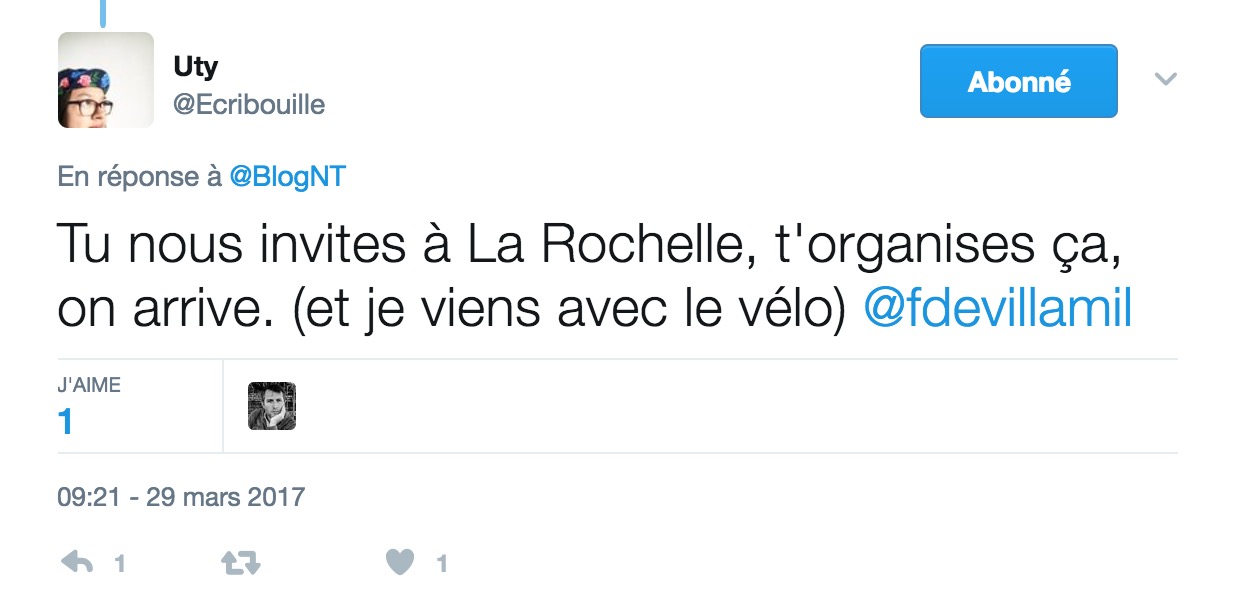Open the @BlogNT profile link
The height and width of the screenshot is (610, 1240).
click(x=288, y=177)
